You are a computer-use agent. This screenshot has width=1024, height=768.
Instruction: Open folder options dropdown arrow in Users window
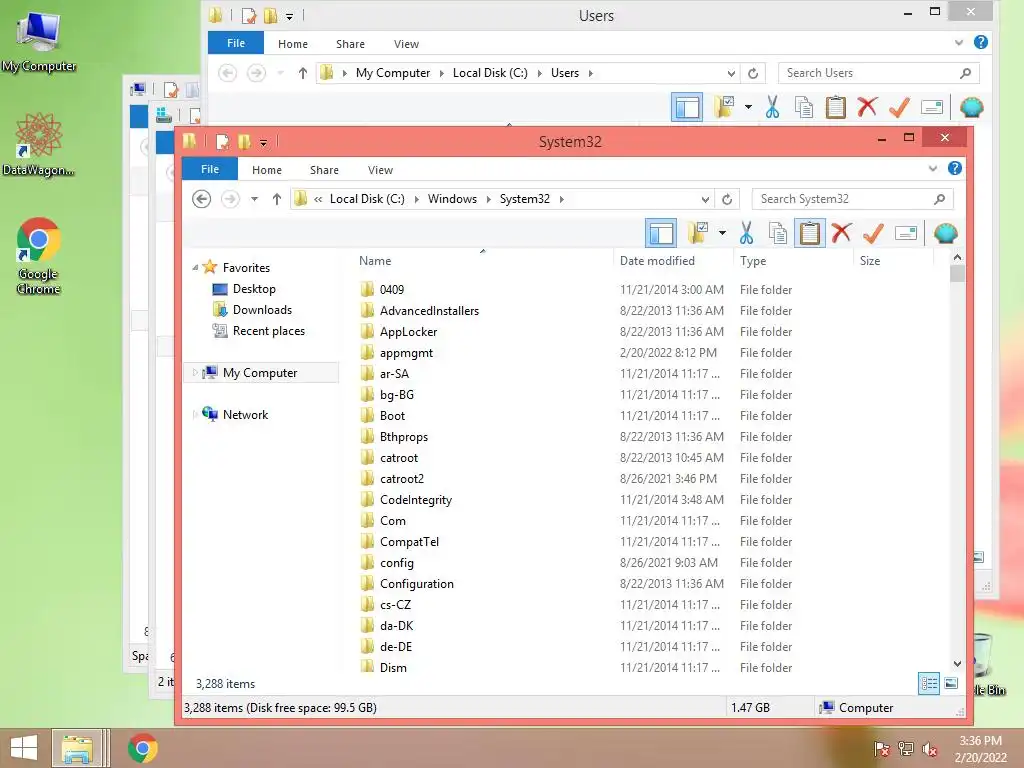pyautogui.click(x=748, y=107)
